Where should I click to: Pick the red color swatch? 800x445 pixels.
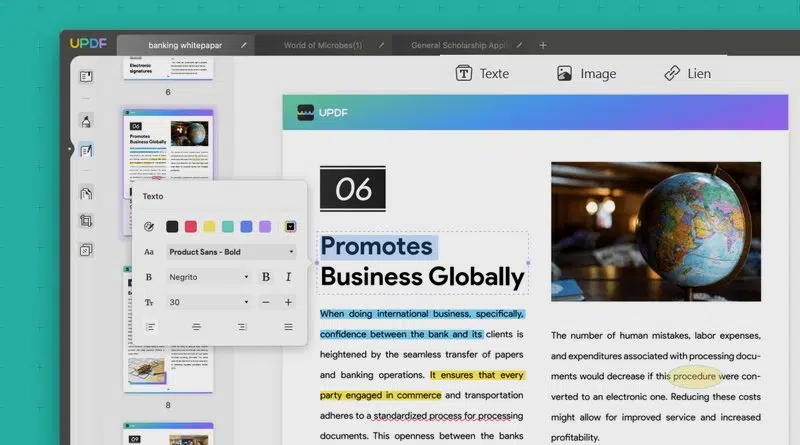[x=191, y=227]
